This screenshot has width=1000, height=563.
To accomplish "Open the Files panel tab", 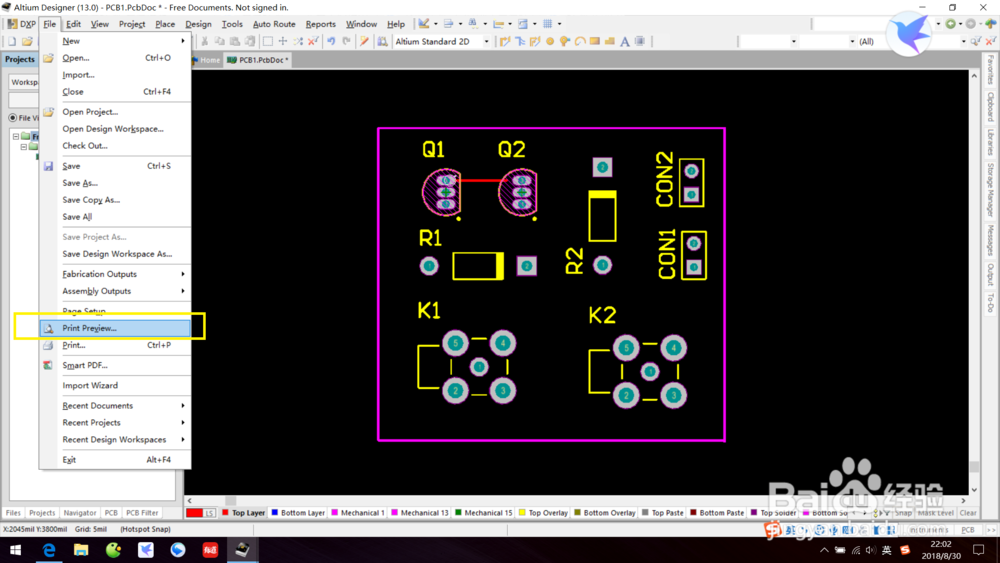I will coord(13,513).
